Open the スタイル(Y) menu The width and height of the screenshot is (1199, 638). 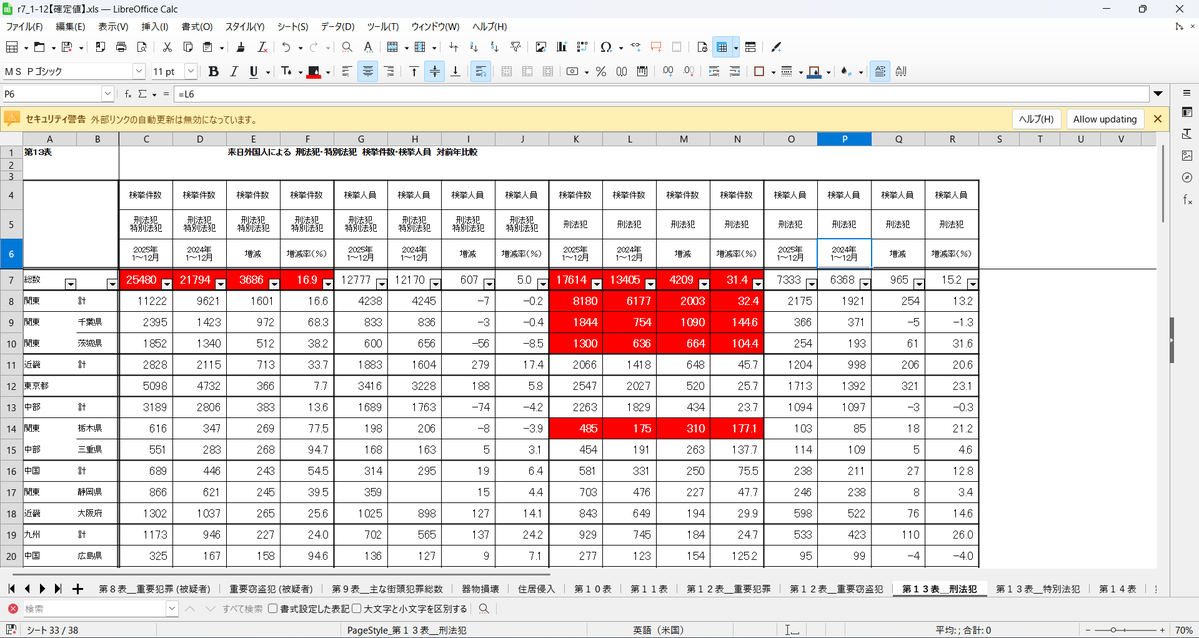[x=245, y=27]
